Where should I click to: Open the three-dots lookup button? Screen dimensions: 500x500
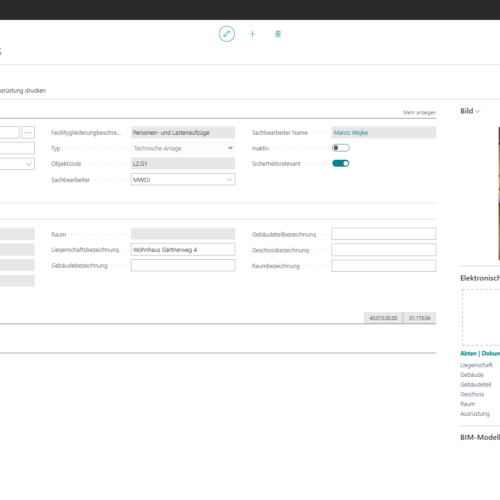point(28,132)
